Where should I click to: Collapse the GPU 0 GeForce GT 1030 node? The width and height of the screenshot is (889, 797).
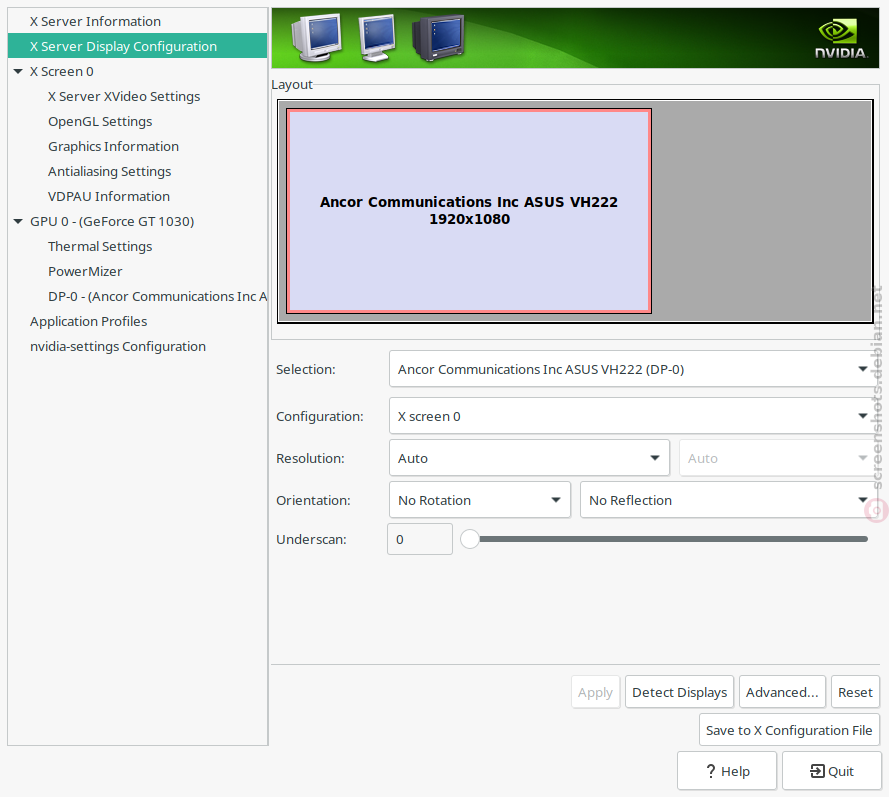point(18,222)
